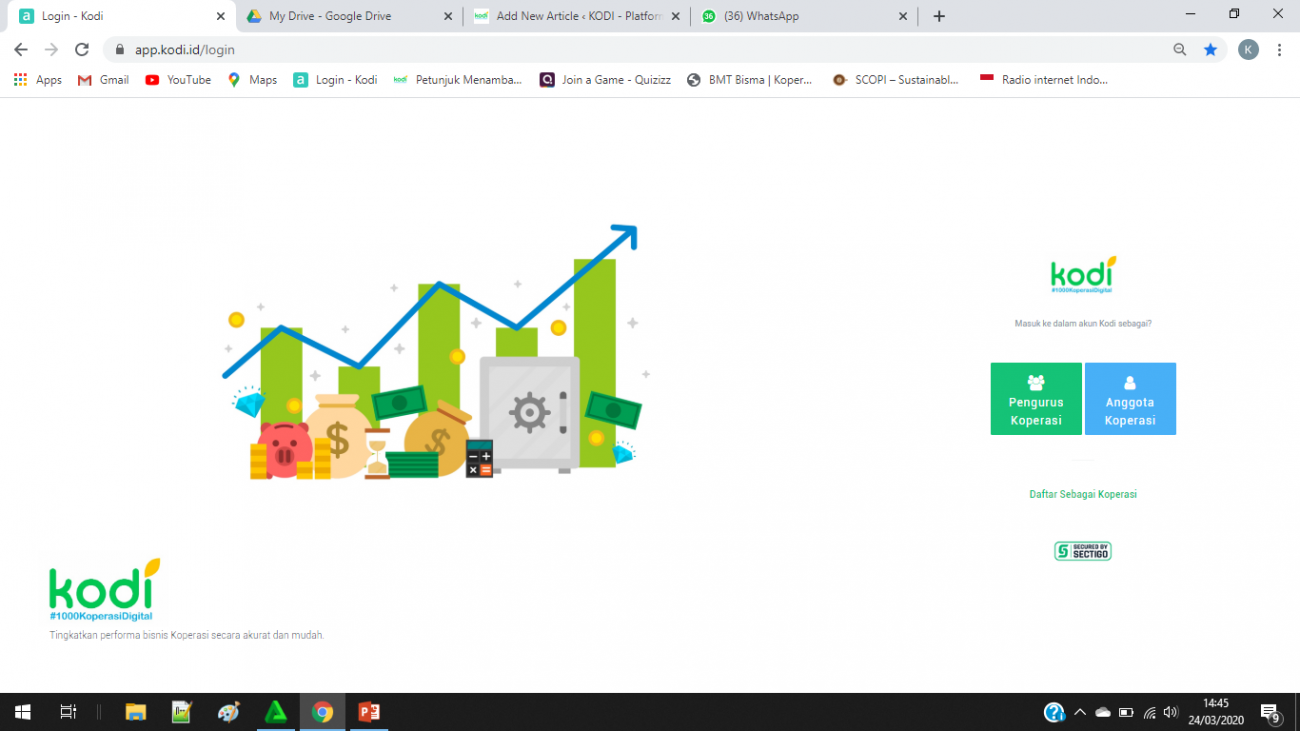View site information padlock icon
The width and height of the screenshot is (1300, 731).
coord(120,49)
